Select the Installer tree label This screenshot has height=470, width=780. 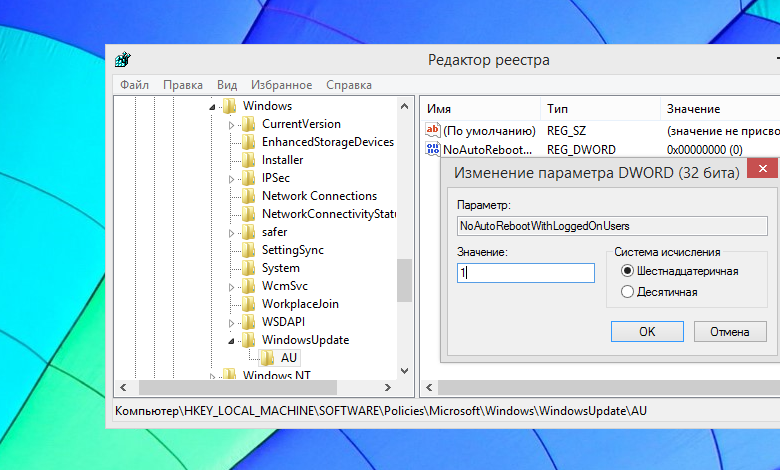283,160
